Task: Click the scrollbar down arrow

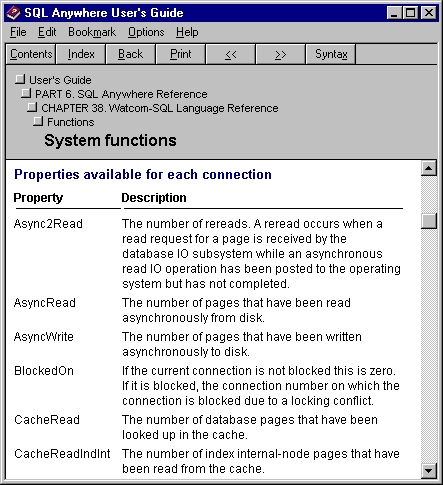Action: click(x=429, y=471)
